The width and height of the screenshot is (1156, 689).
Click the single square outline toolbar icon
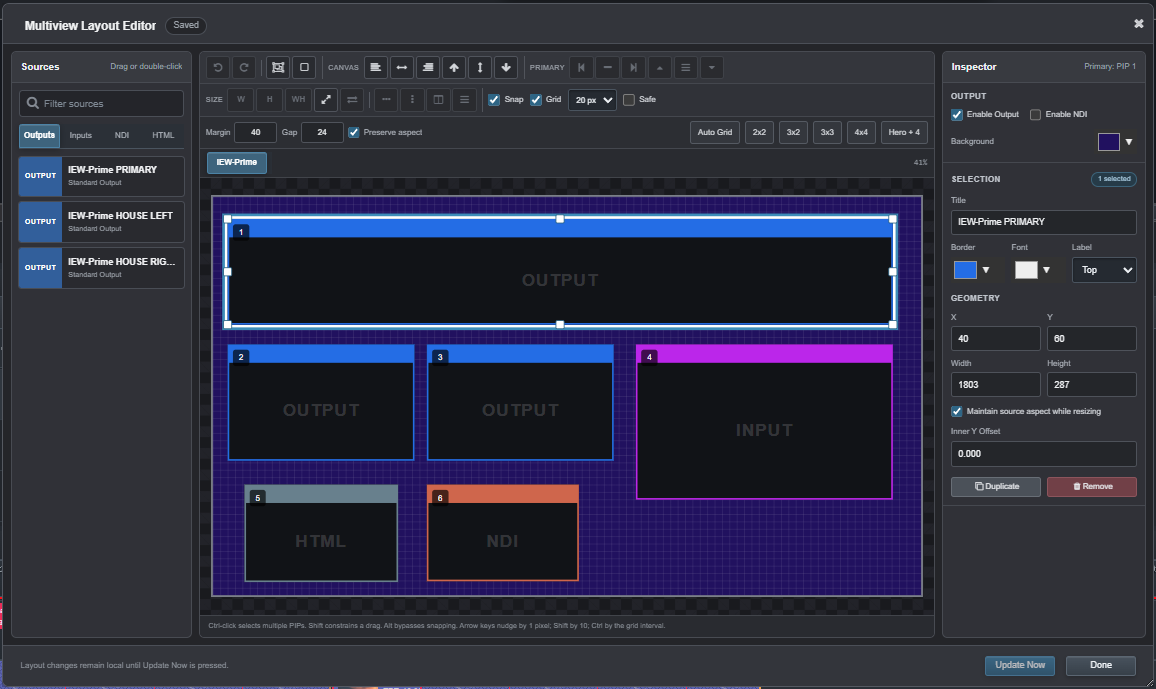pos(304,67)
